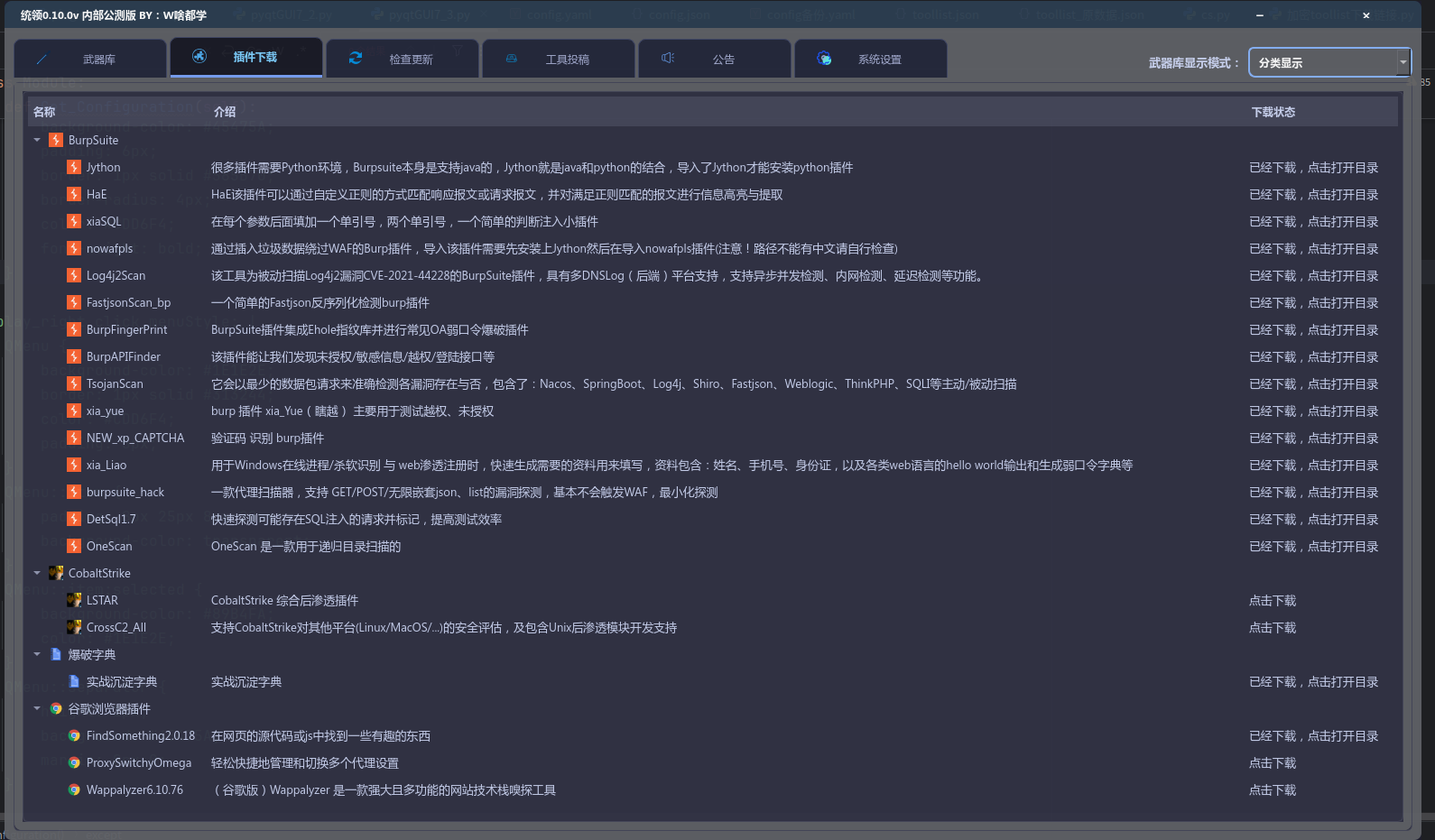Click the speaker icon on 公告 tab
1435x840 pixels.
pos(668,58)
